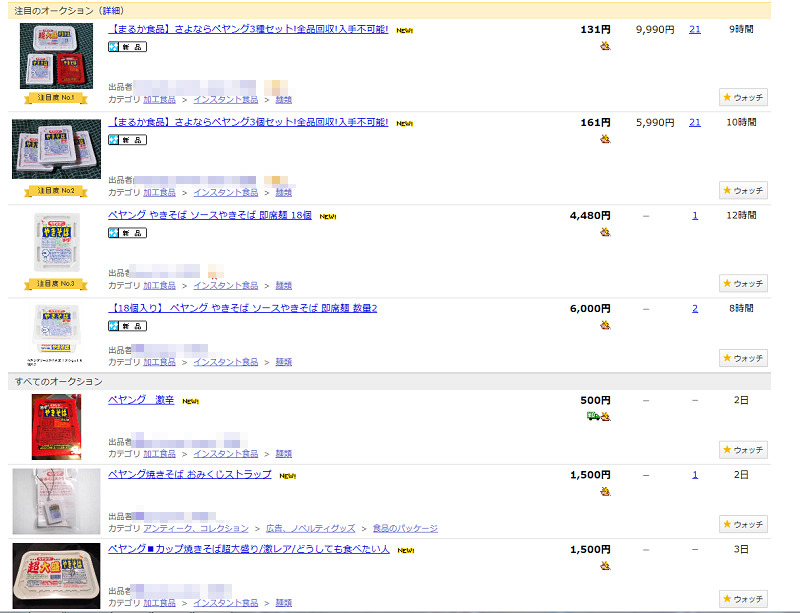Image resolution: width=800 pixels, height=613 pixels.
Task: Click 超大盛り yakisoba package thumbnail
Action: point(56,576)
